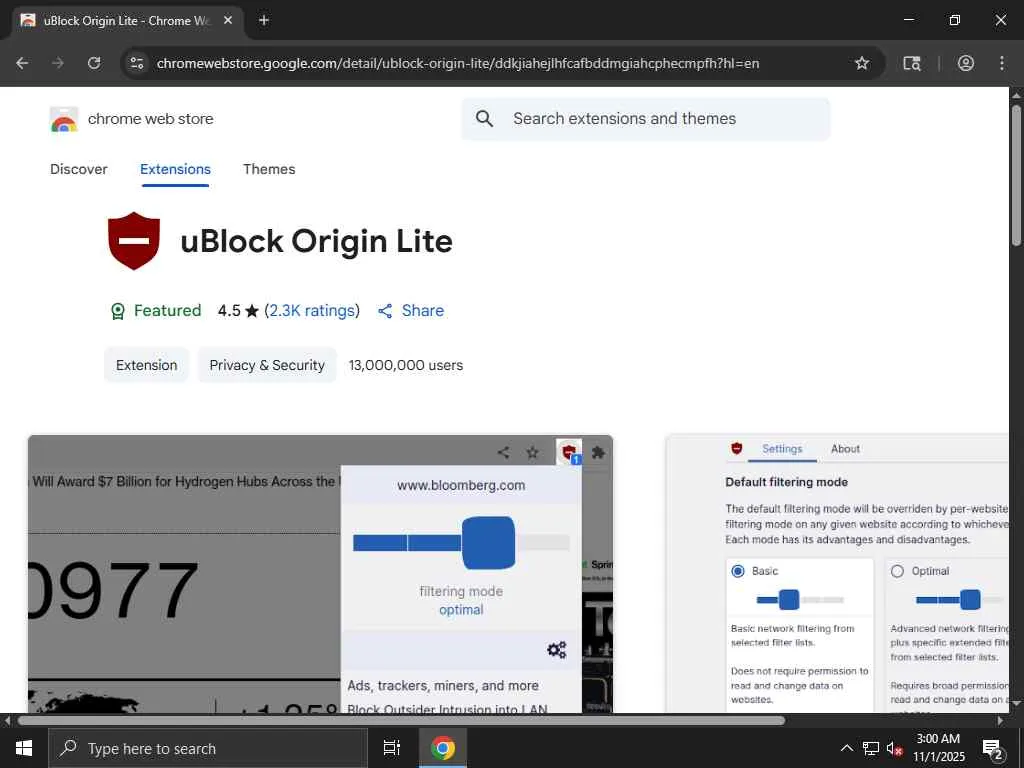Open Chrome's three-dot menu
Viewport: 1024px width, 768px height.
click(1002, 63)
